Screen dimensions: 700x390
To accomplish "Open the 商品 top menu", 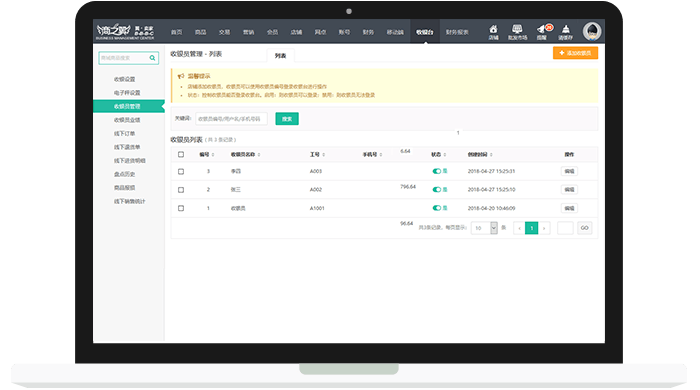I will point(200,32).
